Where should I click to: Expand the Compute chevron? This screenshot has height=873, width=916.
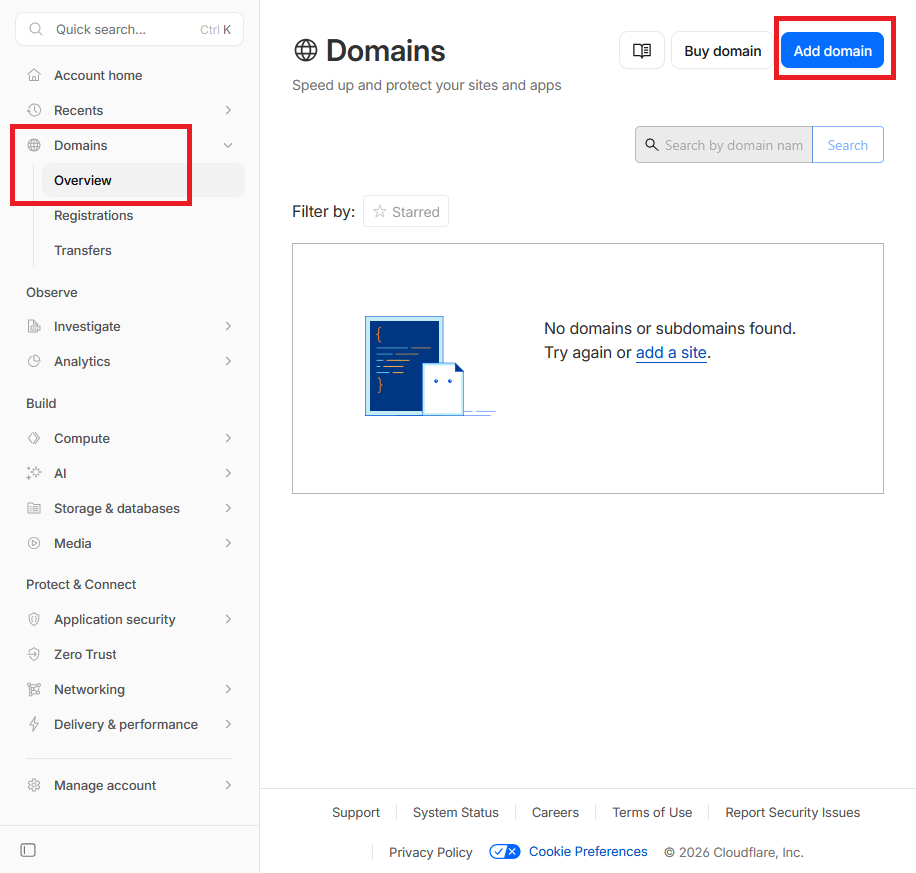[x=228, y=438]
